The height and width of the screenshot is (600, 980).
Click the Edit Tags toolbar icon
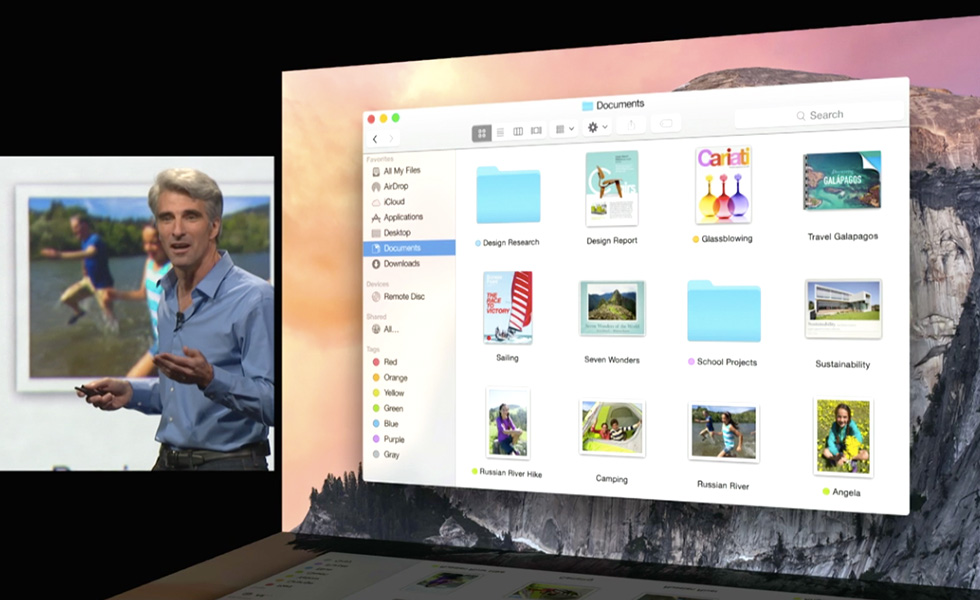tap(666, 123)
